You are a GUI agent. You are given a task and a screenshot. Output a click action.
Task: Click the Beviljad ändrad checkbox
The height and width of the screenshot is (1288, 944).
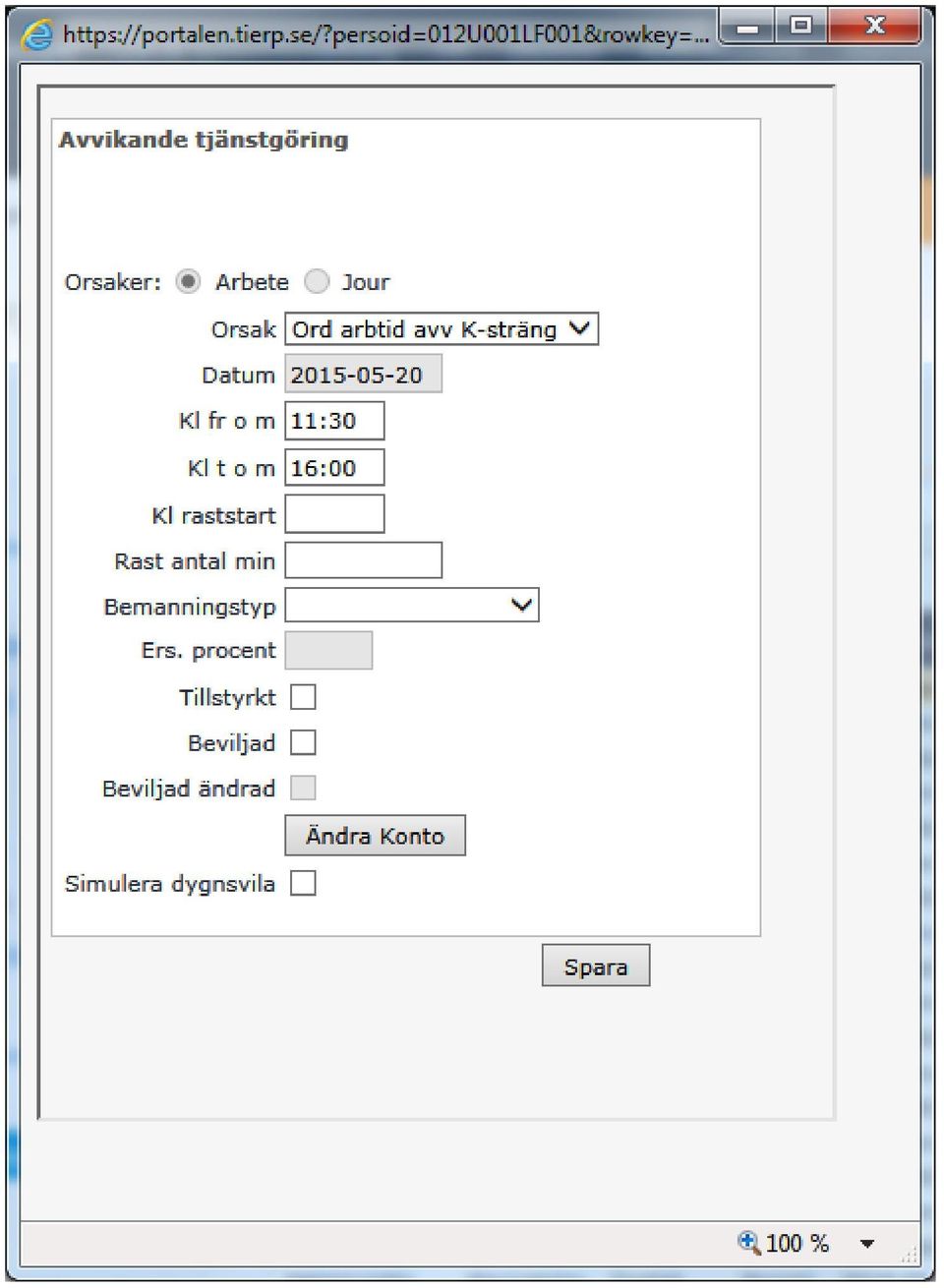(x=303, y=788)
